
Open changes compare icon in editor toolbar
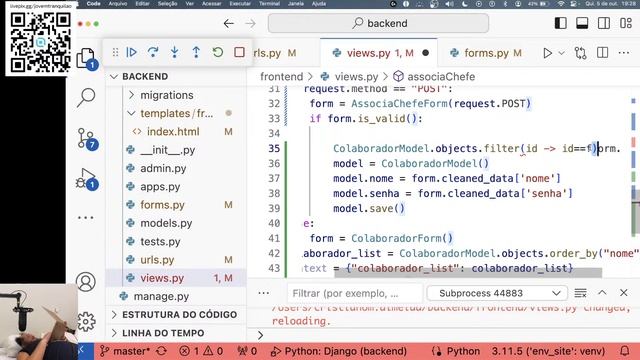580,53
